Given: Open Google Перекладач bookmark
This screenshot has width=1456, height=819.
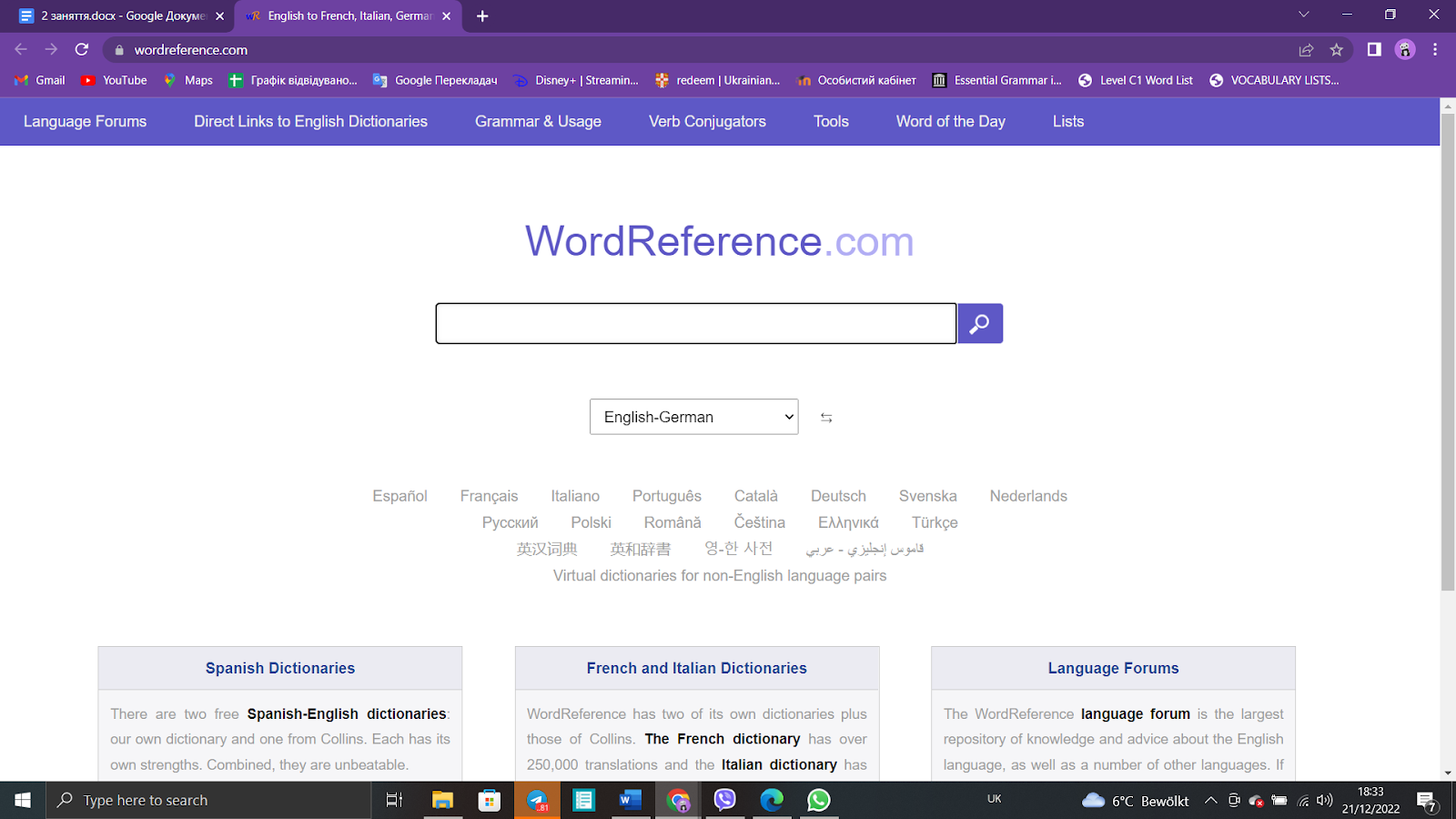Looking at the screenshot, I should [x=435, y=80].
